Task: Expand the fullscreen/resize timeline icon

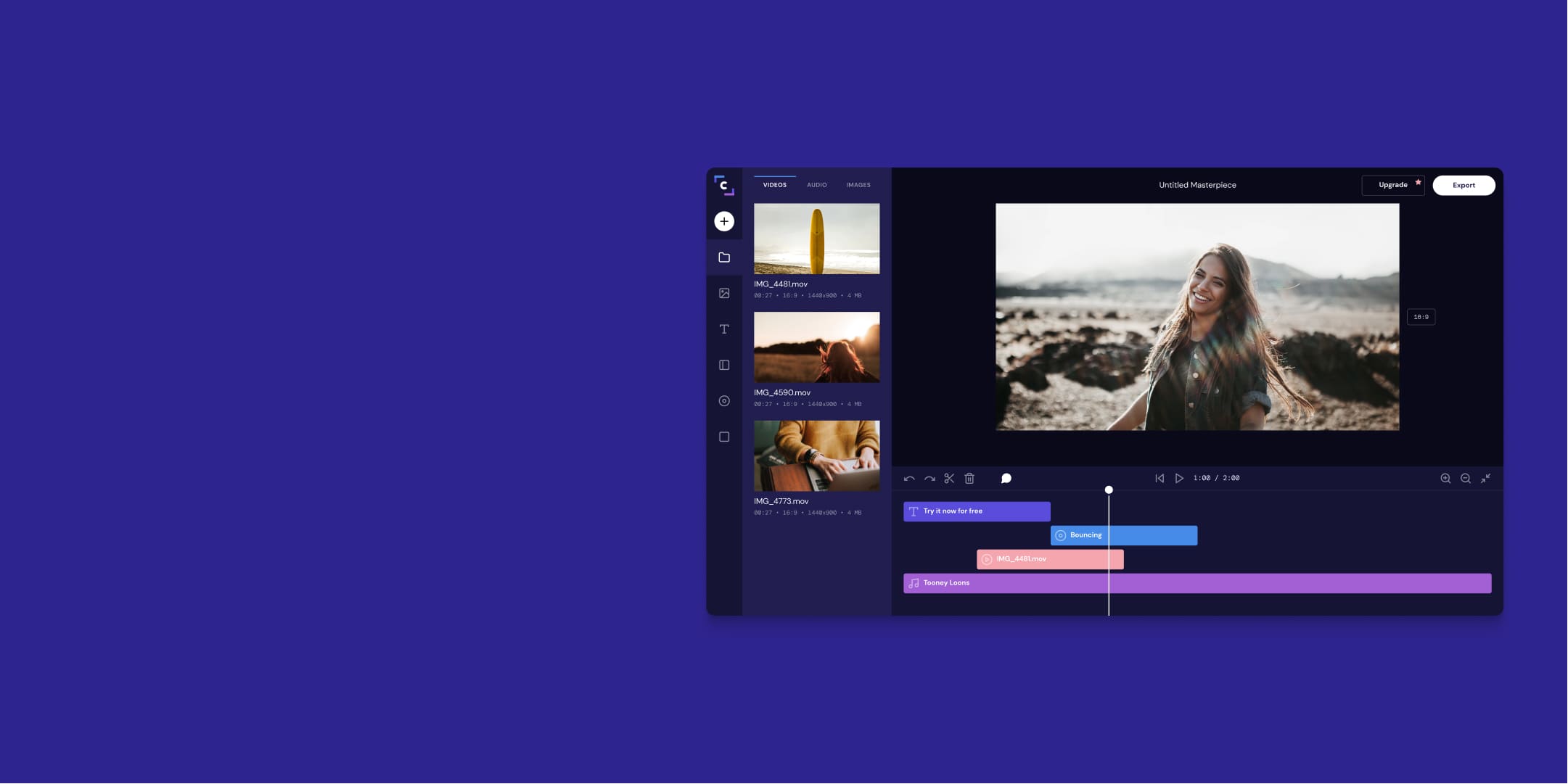Action: point(1485,478)
